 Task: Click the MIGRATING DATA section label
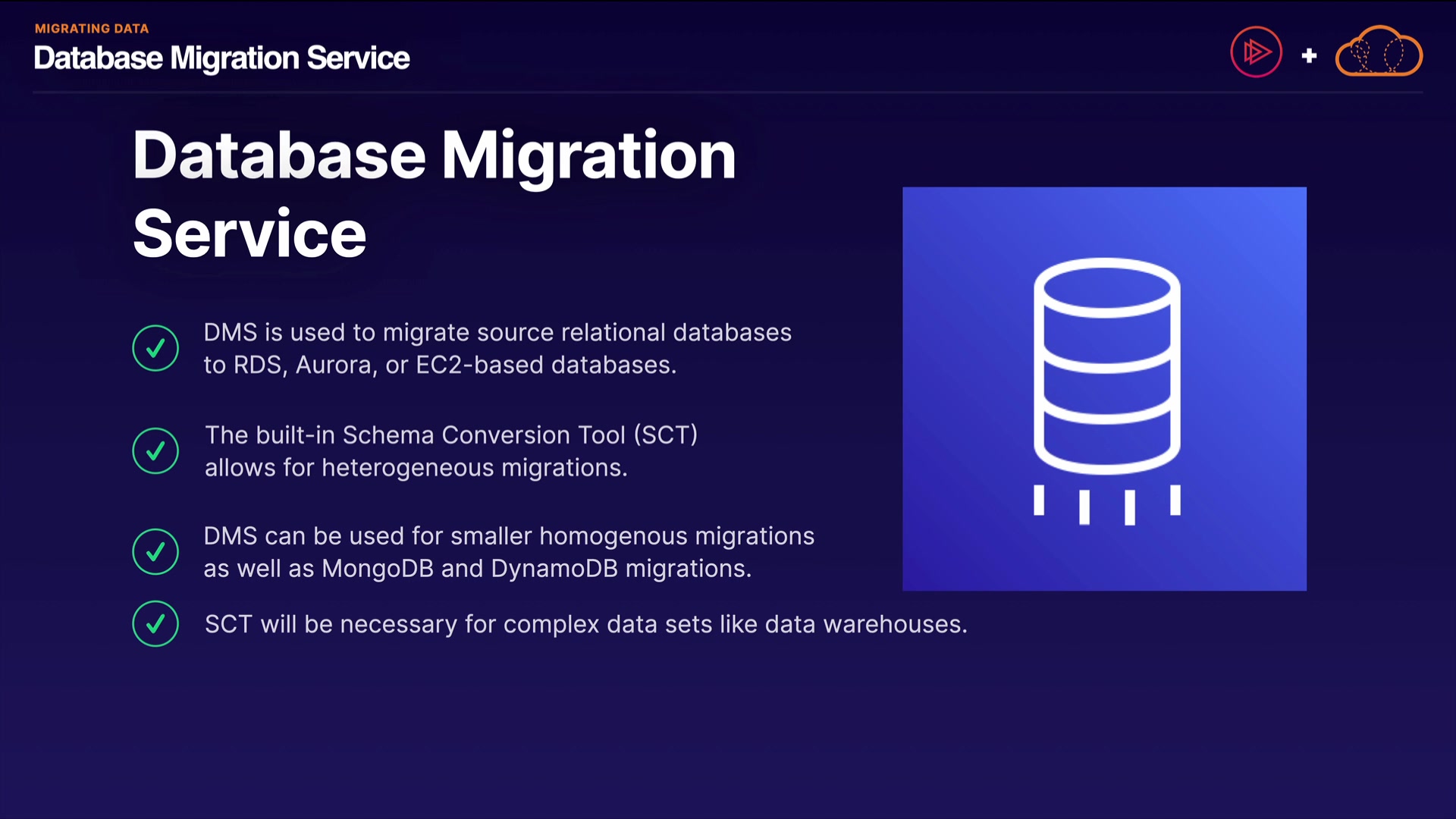pos(92,29)
